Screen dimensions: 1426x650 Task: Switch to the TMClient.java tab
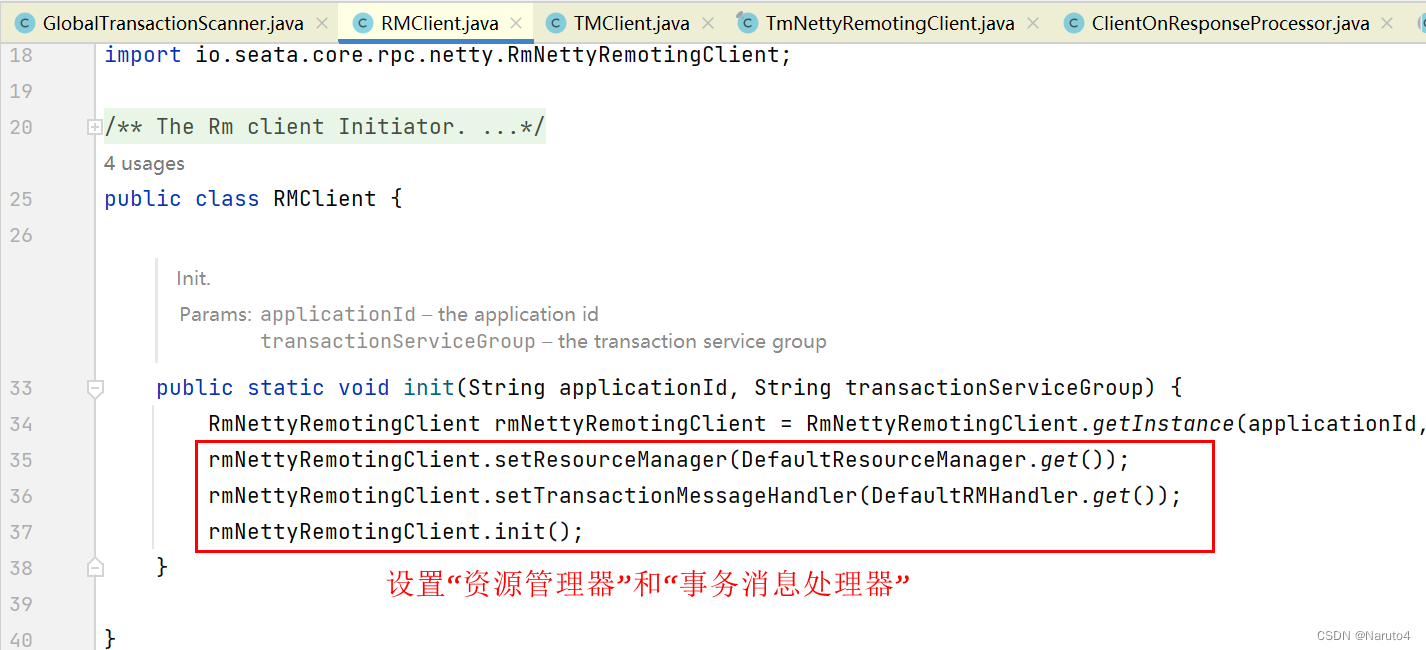pyautogui.click(x=631, y=23)
